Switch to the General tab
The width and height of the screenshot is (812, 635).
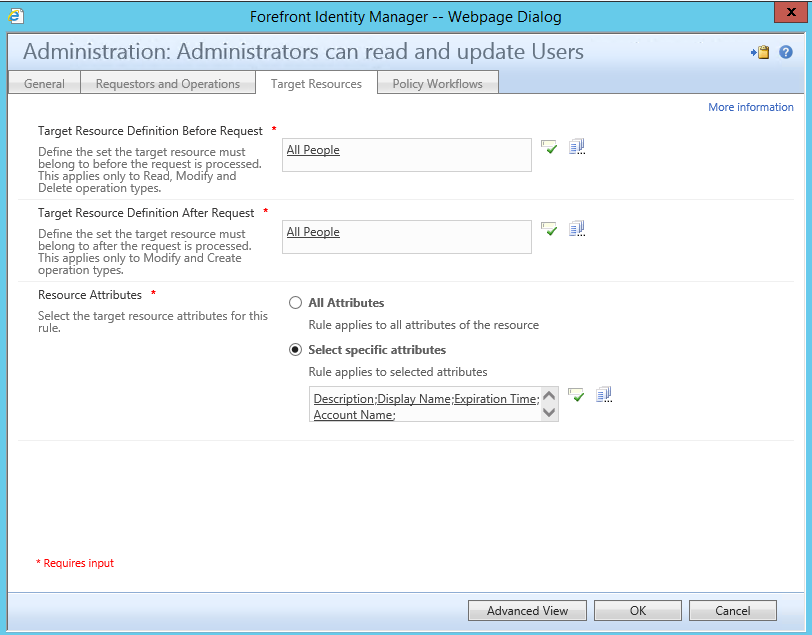pyautogui.click(x=45, y=83)
